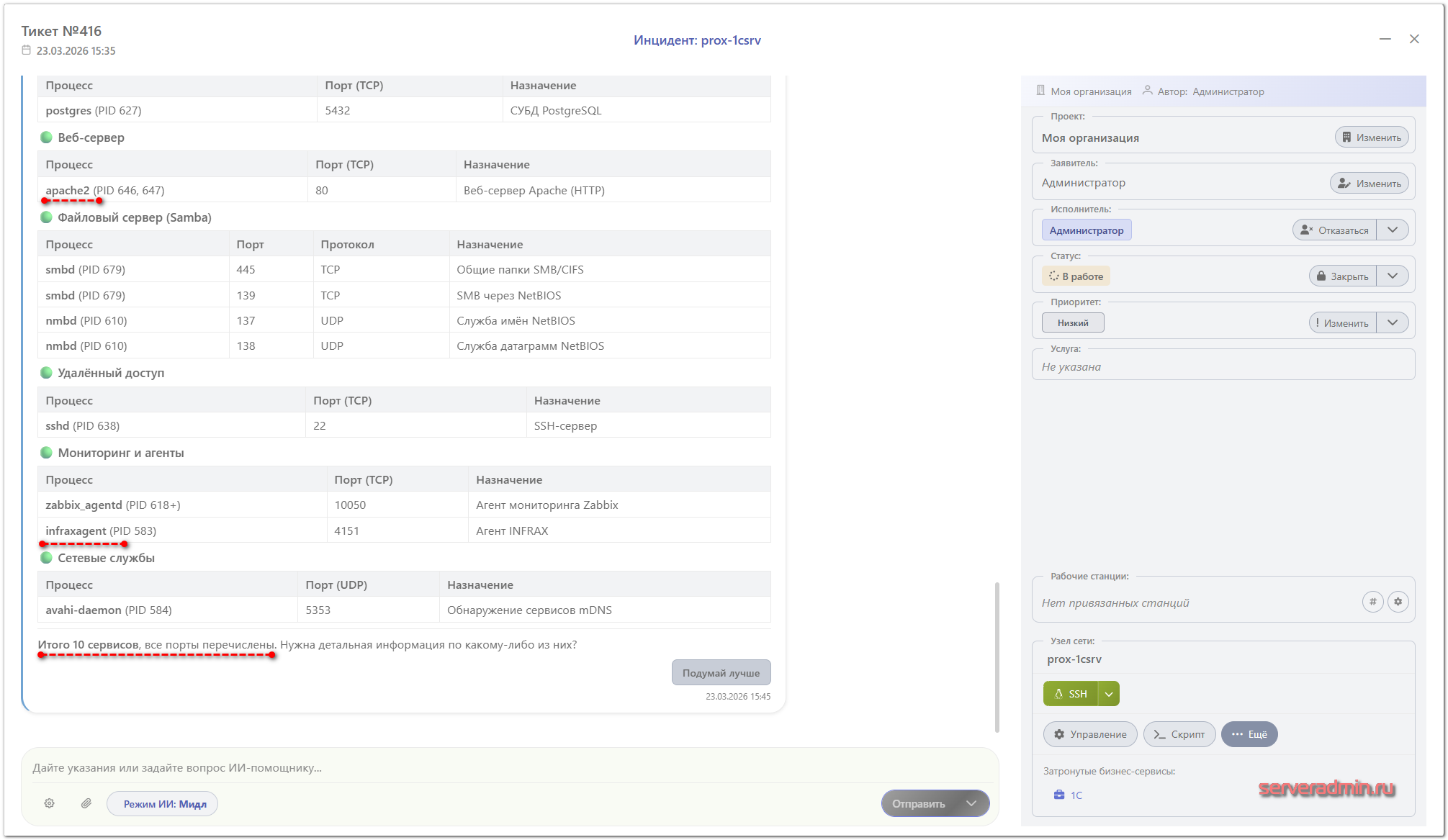The image size is (1448, 840).
Task: Click the AI assistant message input field
Action: click(504, 768)
